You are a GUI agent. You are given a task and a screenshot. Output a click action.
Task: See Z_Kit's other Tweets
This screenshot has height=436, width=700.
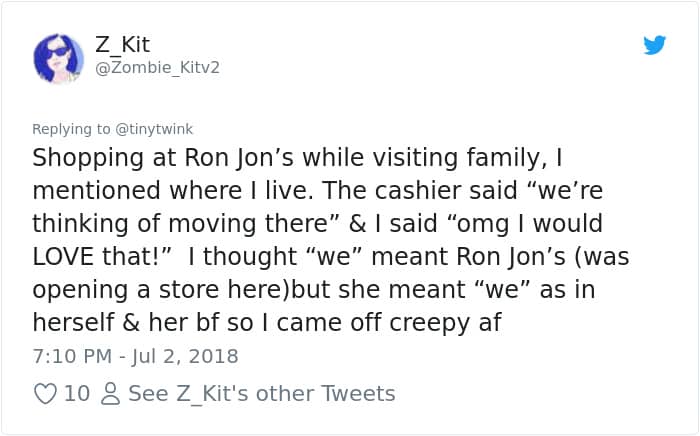[262, 394]
